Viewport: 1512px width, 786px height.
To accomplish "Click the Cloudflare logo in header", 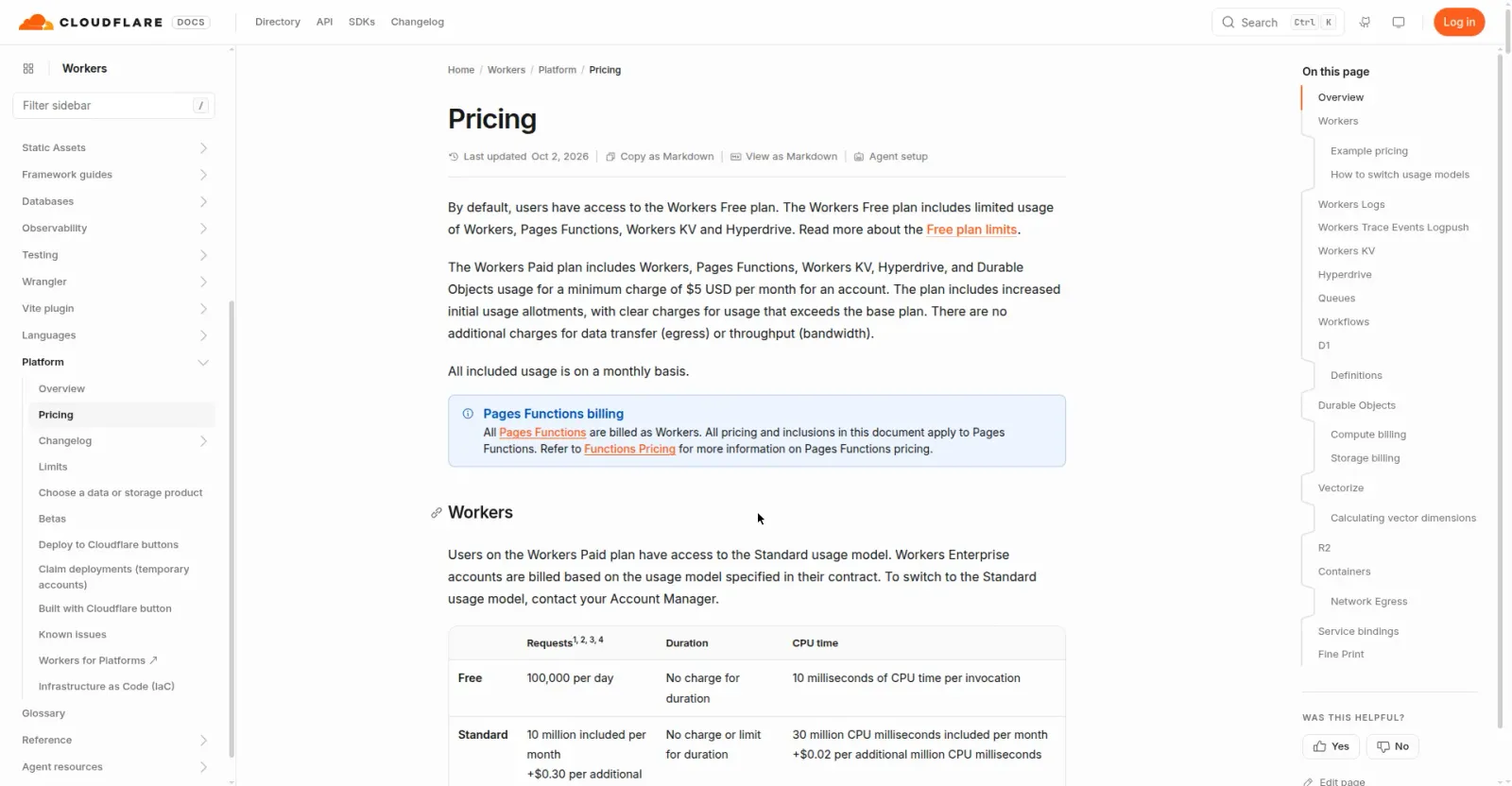I will click(x=90, y=22).
